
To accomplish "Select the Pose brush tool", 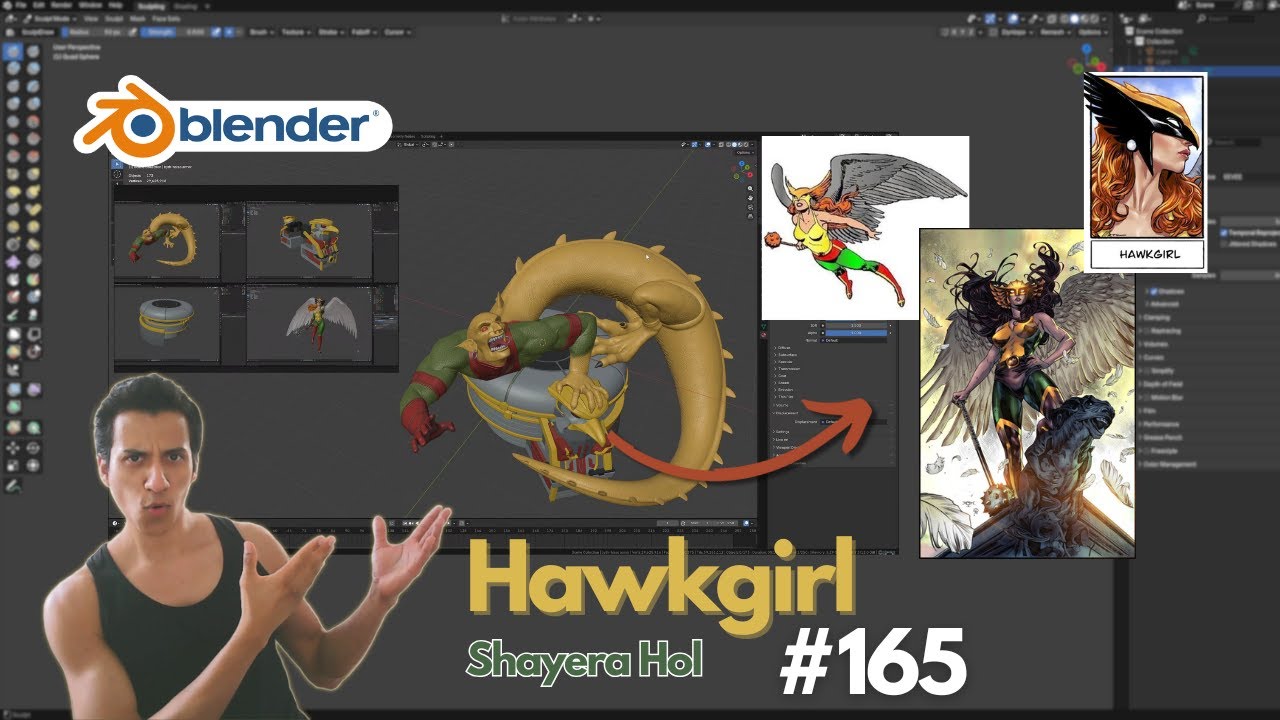I will tap(33, 209).
